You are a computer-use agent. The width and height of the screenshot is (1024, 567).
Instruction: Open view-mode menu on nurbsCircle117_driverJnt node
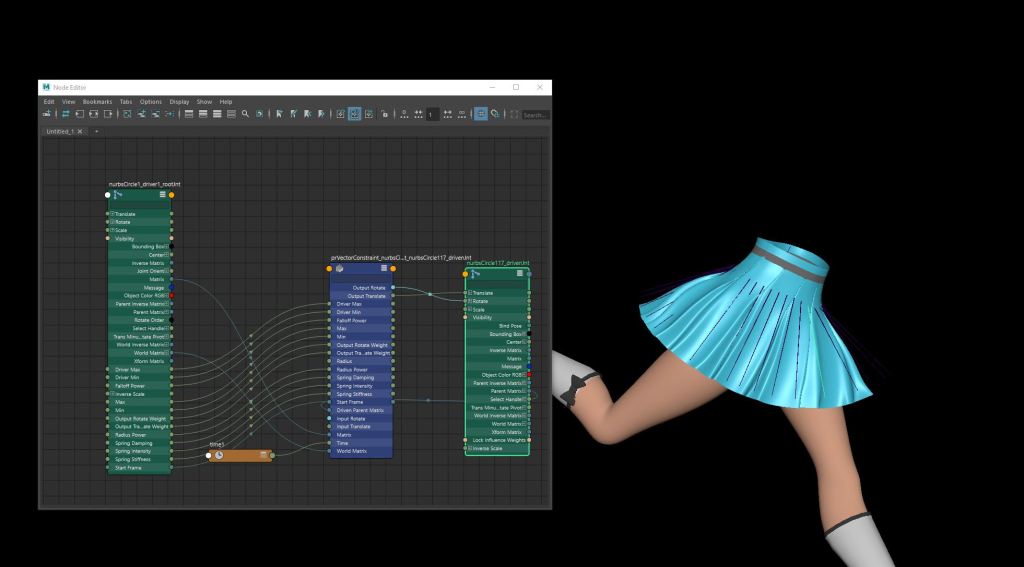tap(520, 274)
